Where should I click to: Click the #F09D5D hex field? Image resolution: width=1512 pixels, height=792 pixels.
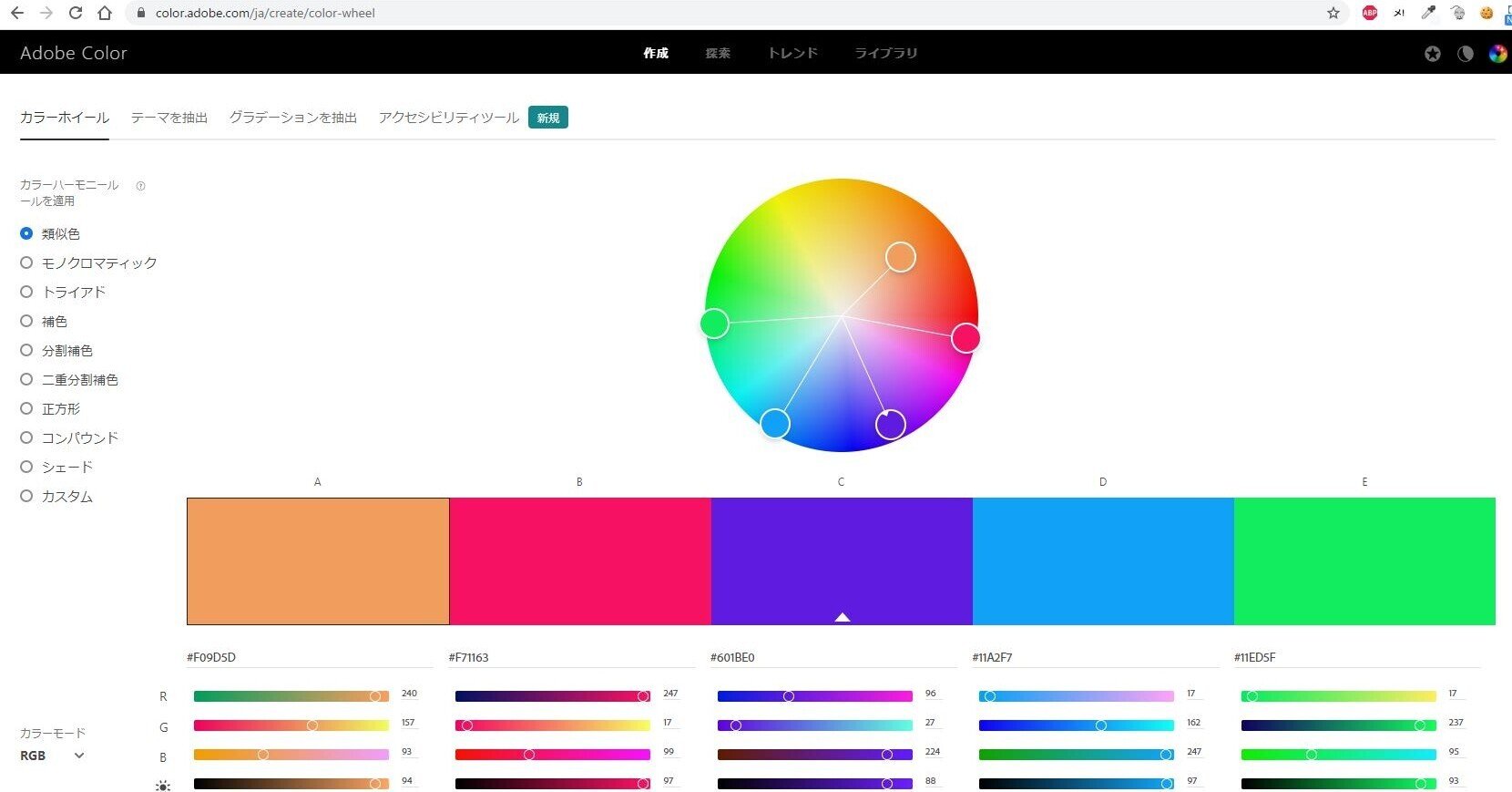[310, 657]
